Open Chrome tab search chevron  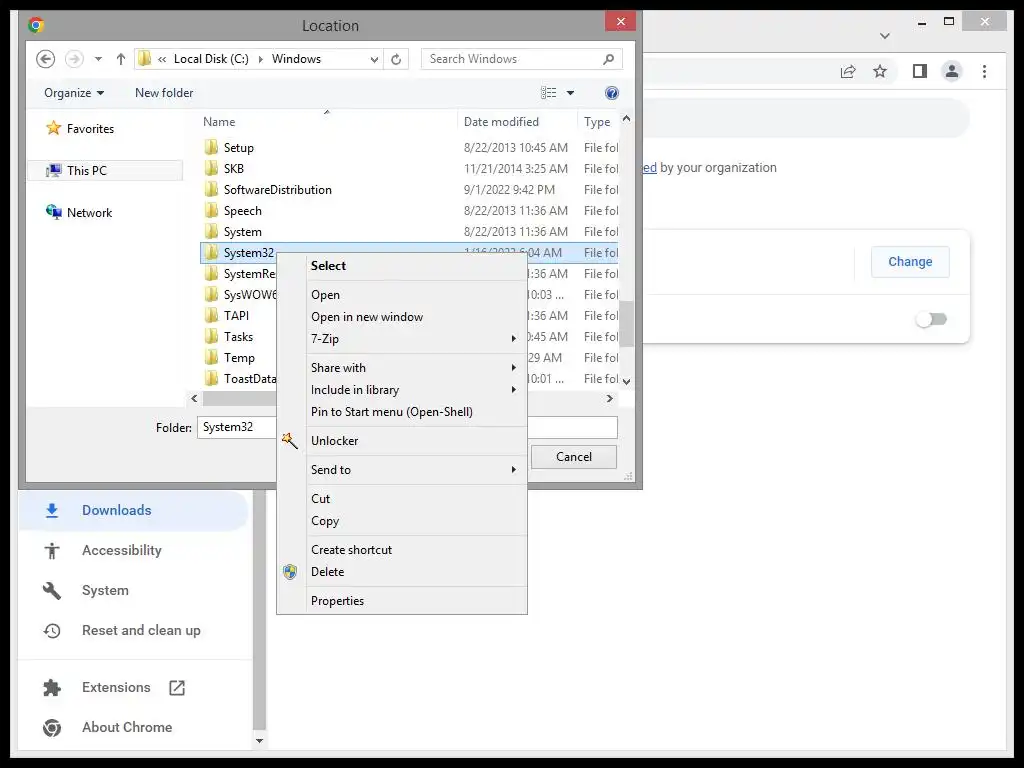pyautogui.click(x=885, y=36)
